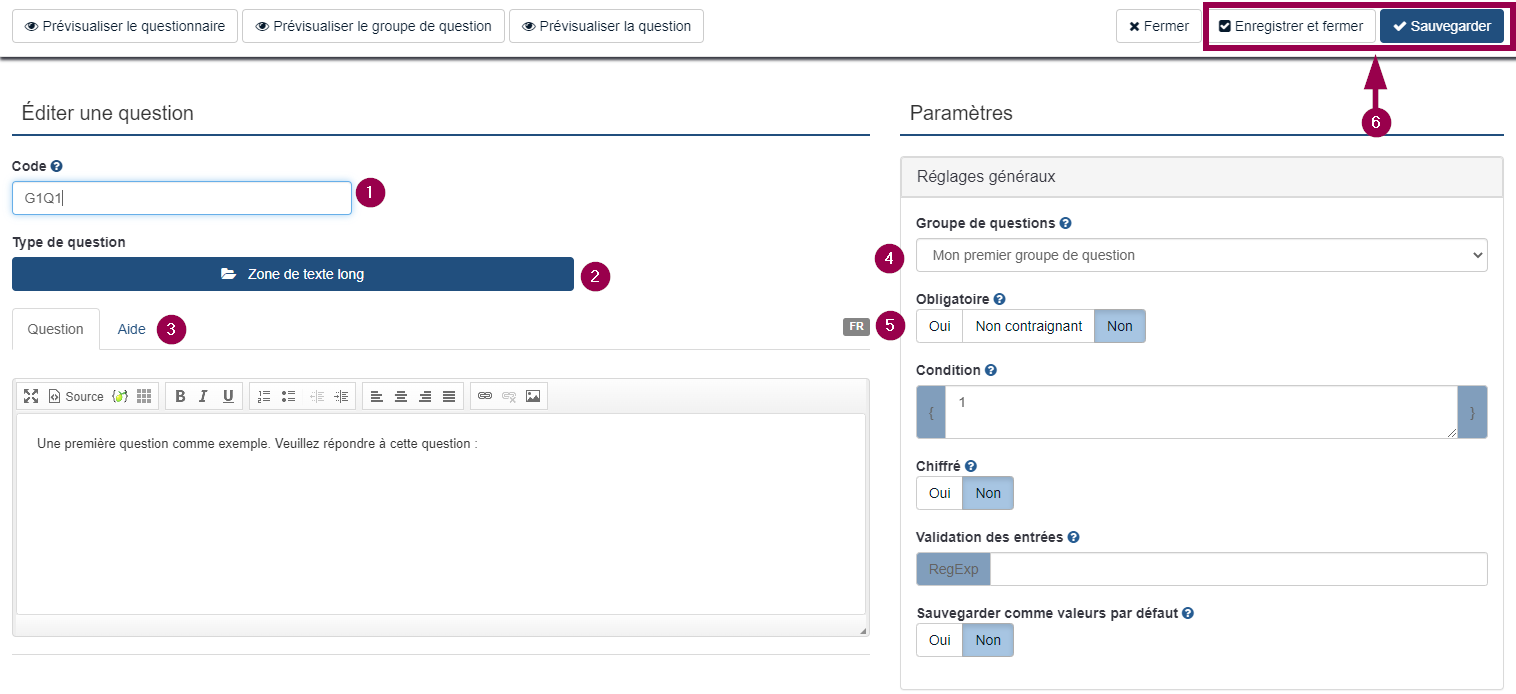Apply italic using the editor toolbar
Viewport: 1516px width, 694px height.
pyautogui.click(x=203, y=396)
